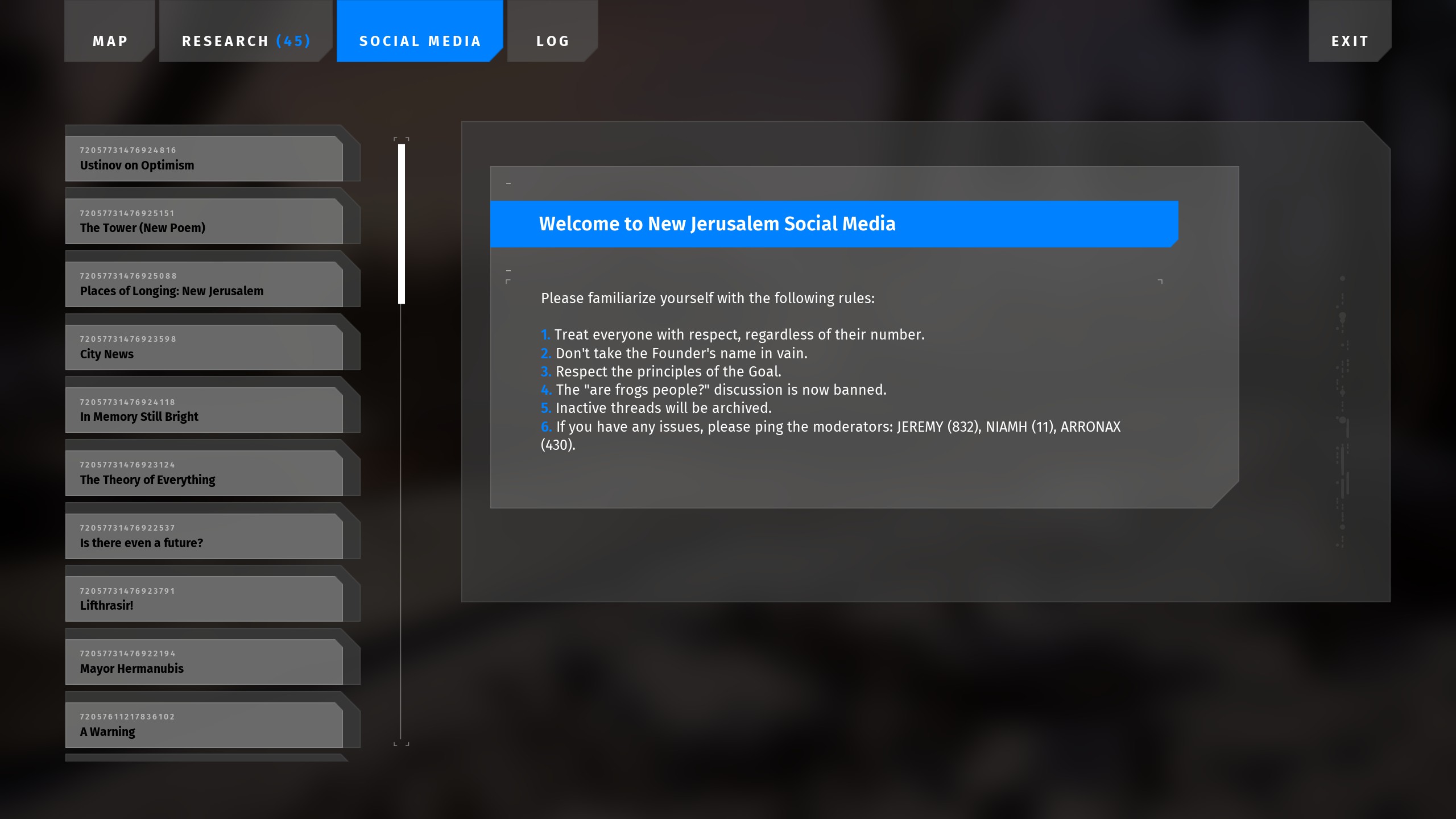Viewport: 1456px width, 819px height.
Task: View the 'In Memory Still Bright' thread
Action: click(x=204, y=410)
